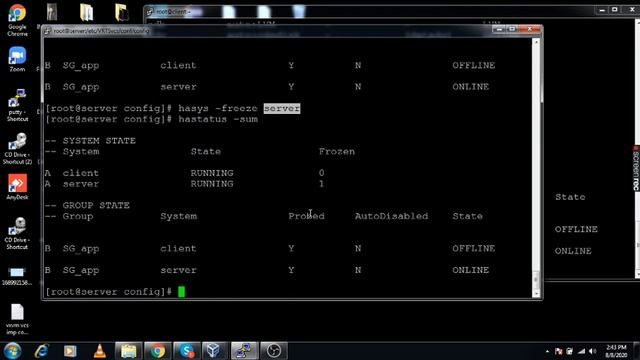Open the desktop file starting with 168992158
This screenshot has width=640, height=360.
pos(17,276)
